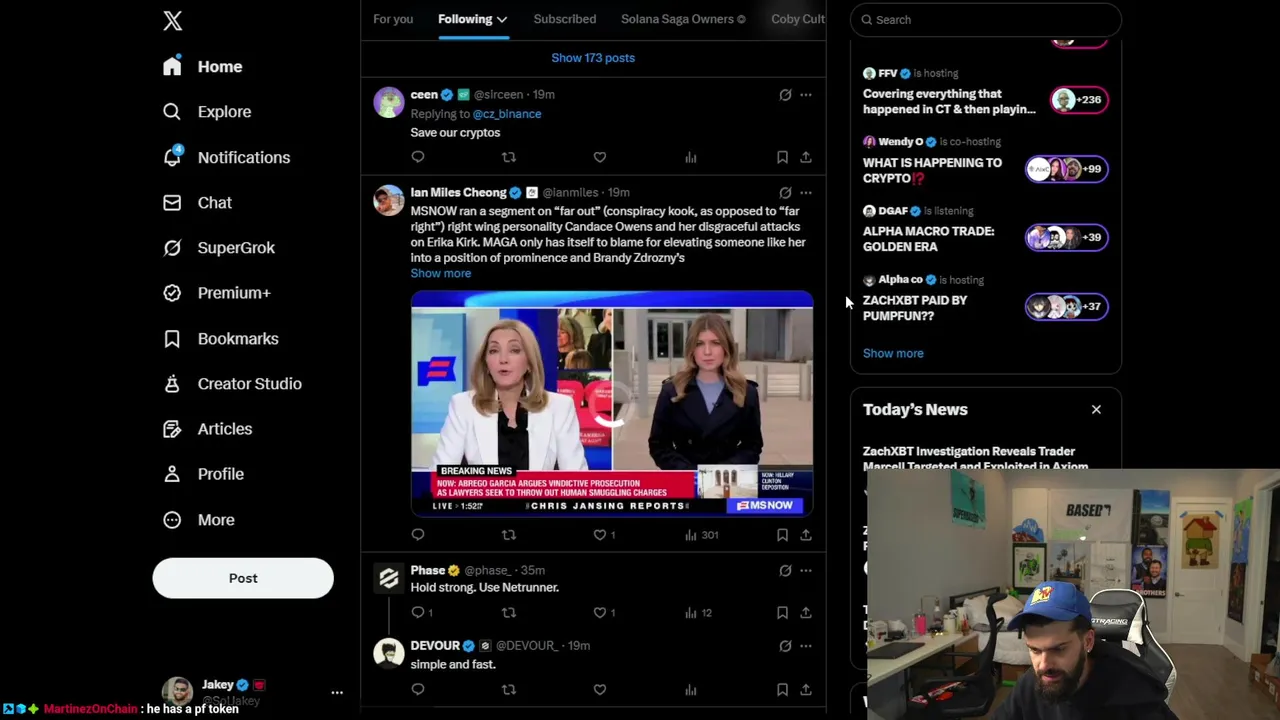1280x720 pixels.
Task: Repost DEVOUR's post
Action: pos(509,689)
